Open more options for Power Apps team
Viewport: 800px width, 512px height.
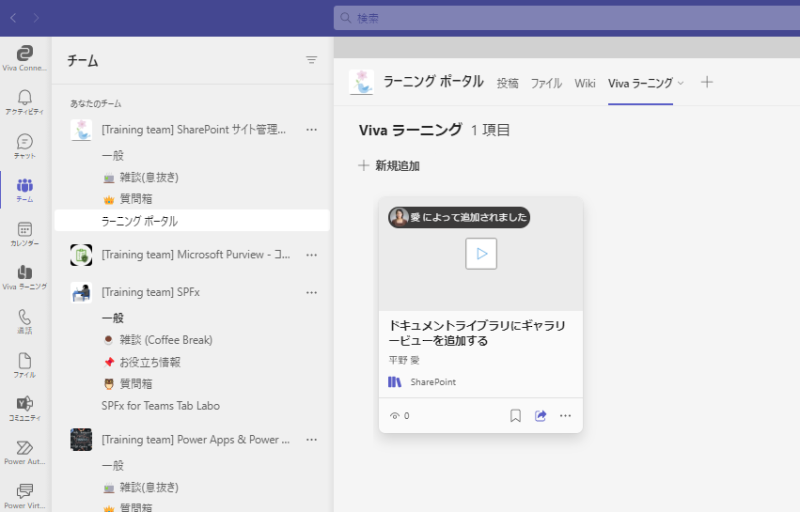[311, 440]
